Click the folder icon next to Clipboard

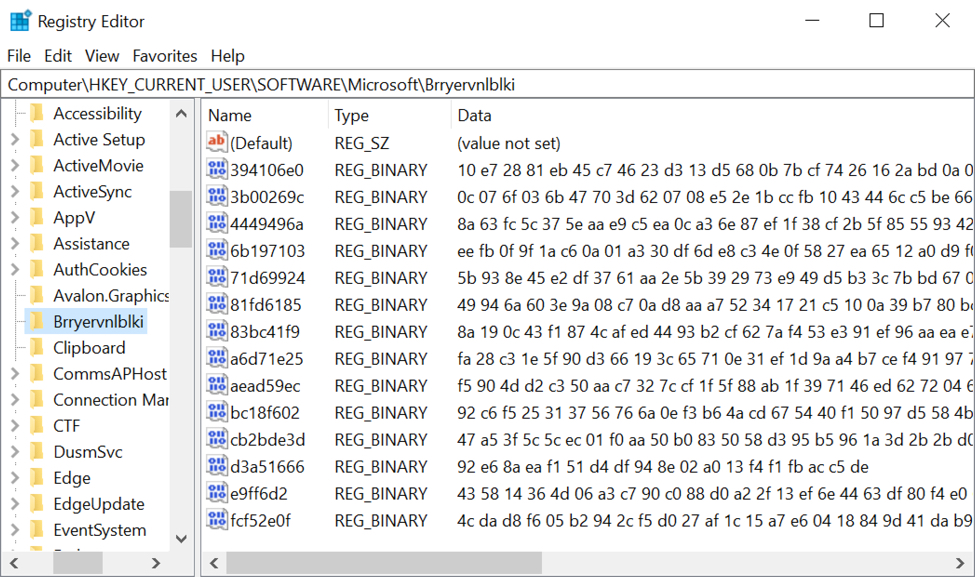(x=37, y=348)
